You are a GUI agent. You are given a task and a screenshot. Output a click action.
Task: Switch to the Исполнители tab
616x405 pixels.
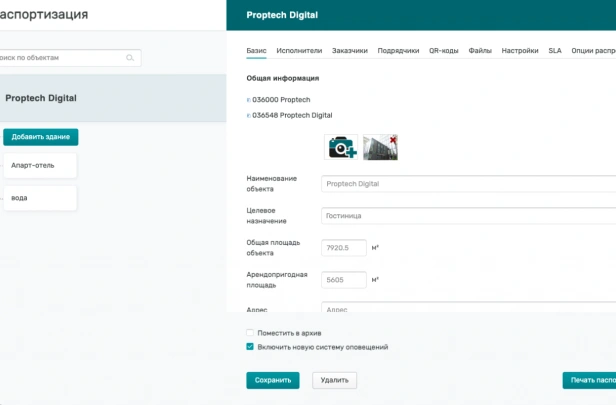point(299,51)
